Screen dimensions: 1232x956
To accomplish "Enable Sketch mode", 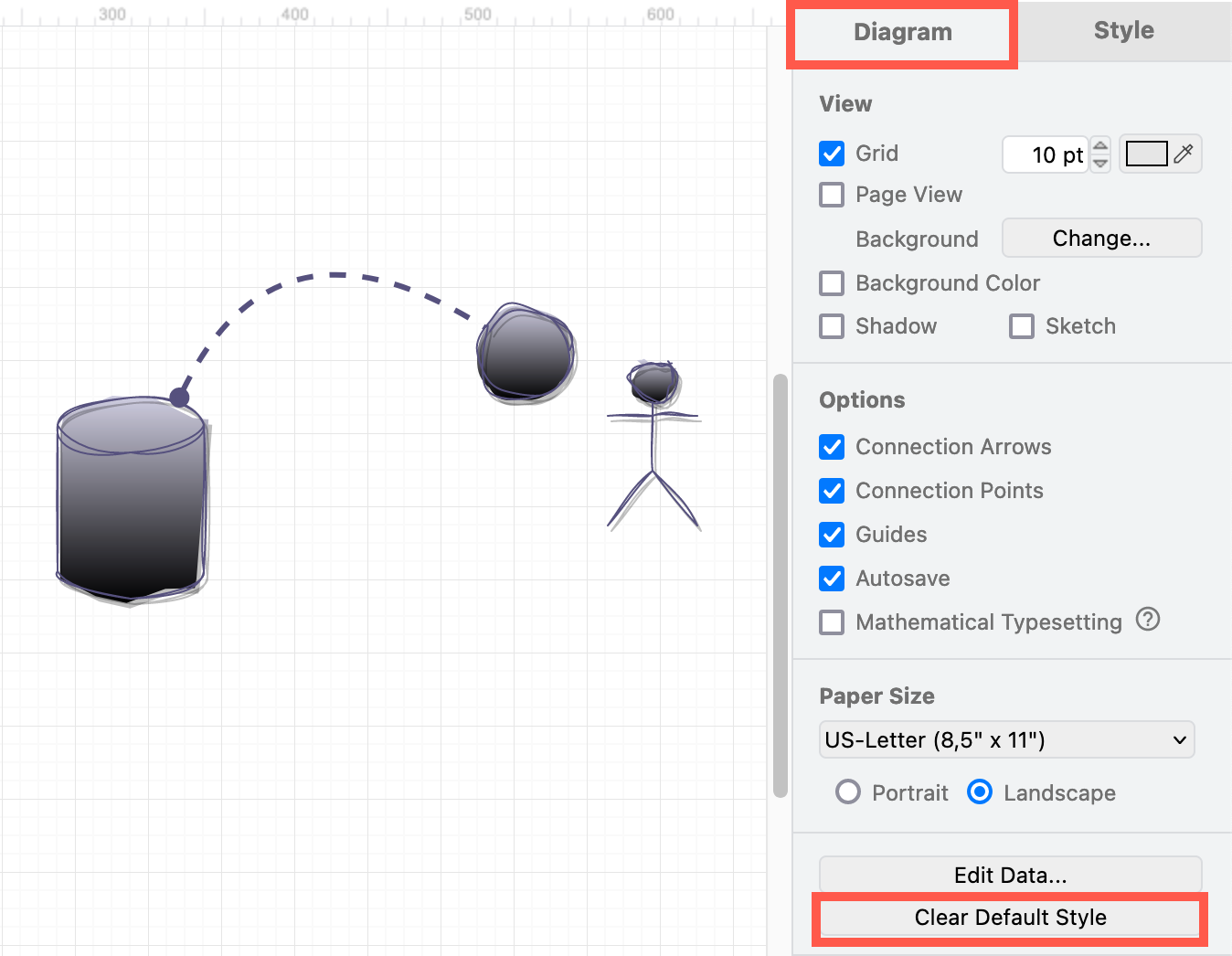I will [1021, 326].
